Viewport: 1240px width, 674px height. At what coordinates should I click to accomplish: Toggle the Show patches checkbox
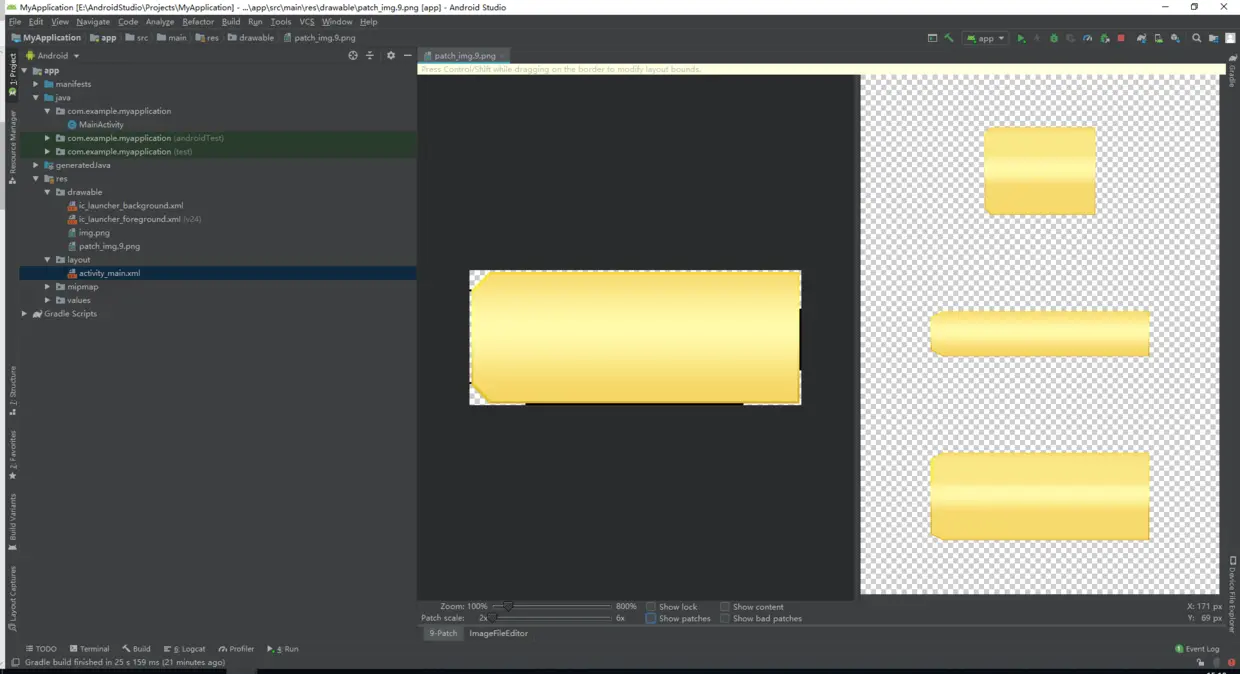coord(650,618)
